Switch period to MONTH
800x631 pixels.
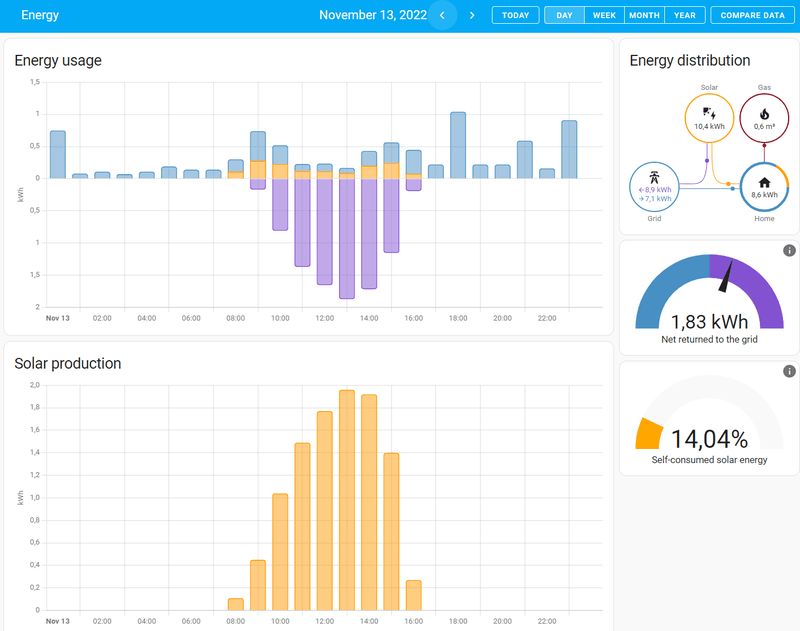click(x=644, y=16)
